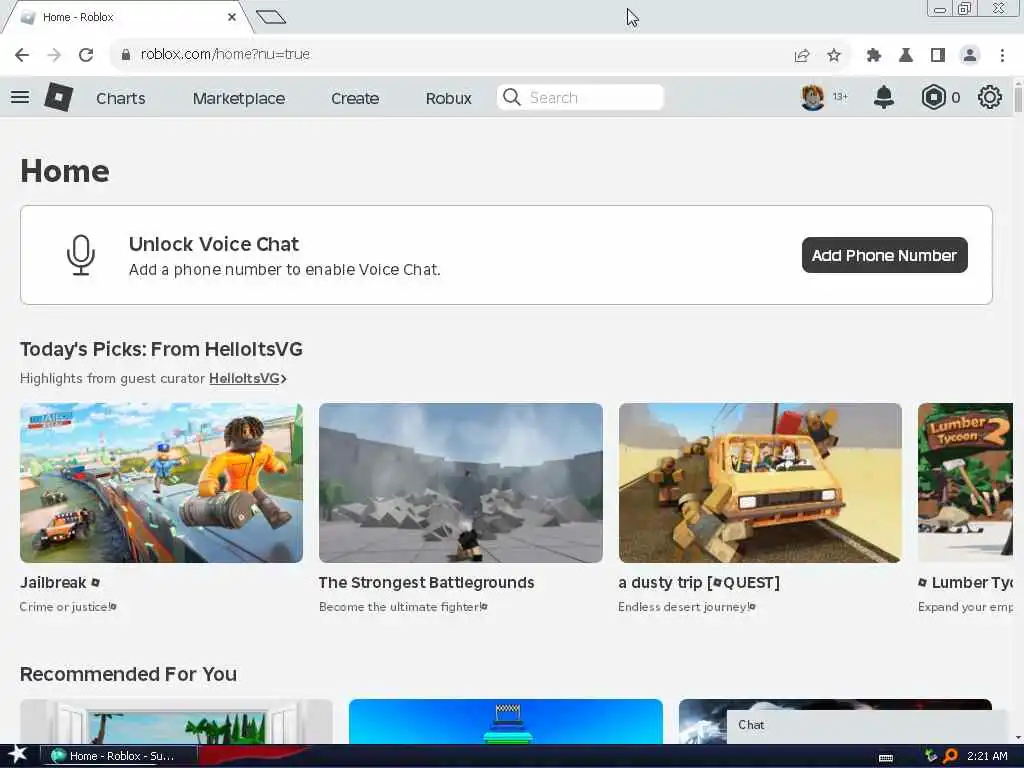The height and width of the screenshot is (768, 1024).
Task: Click the microphone Voice Chat icon
Action: pyautogui.click(x=81, y=255)
